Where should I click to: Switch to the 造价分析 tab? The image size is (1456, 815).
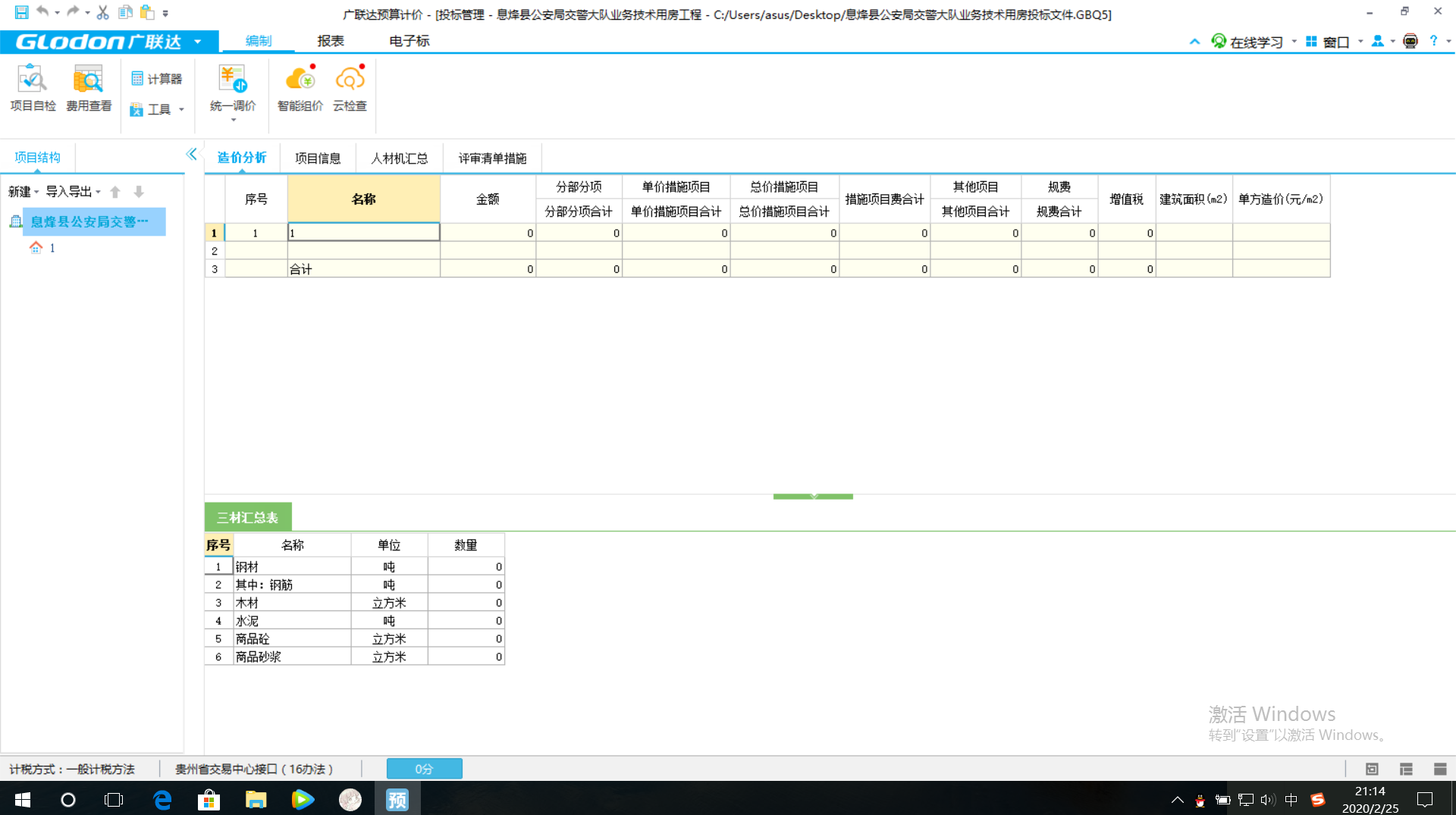coord(242,158)
